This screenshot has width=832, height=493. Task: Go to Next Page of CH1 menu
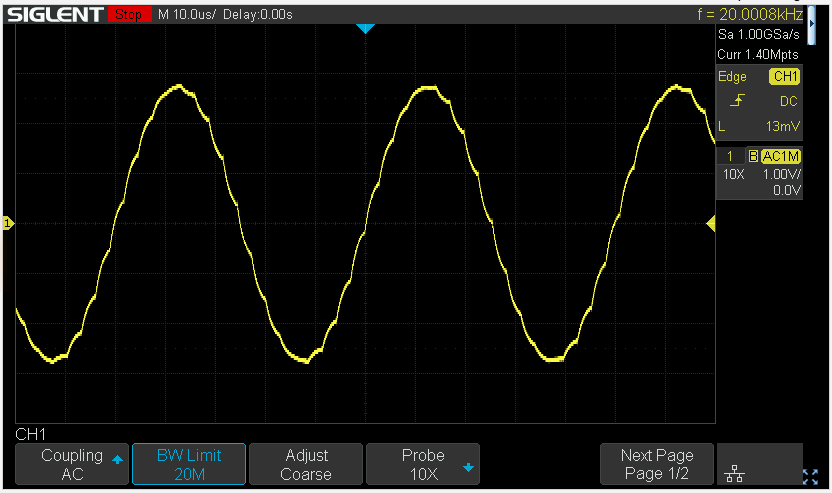click(657, 464)
